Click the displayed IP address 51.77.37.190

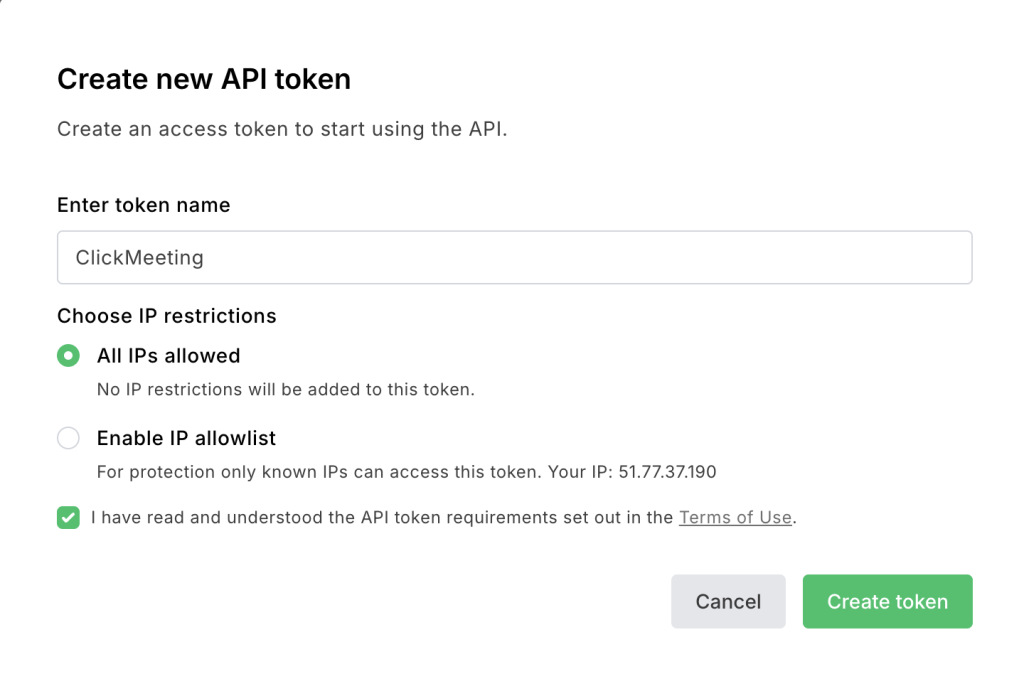coord(667,471)
